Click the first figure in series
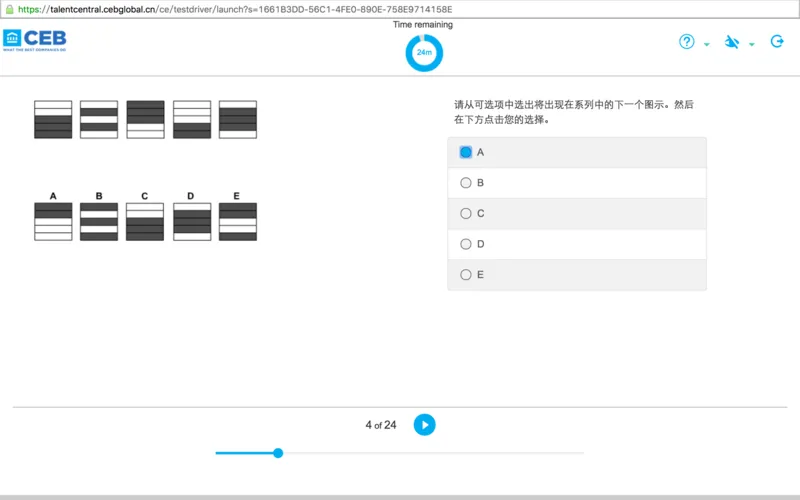Screen dimensions: 800x500 click(x=53, y=119)
